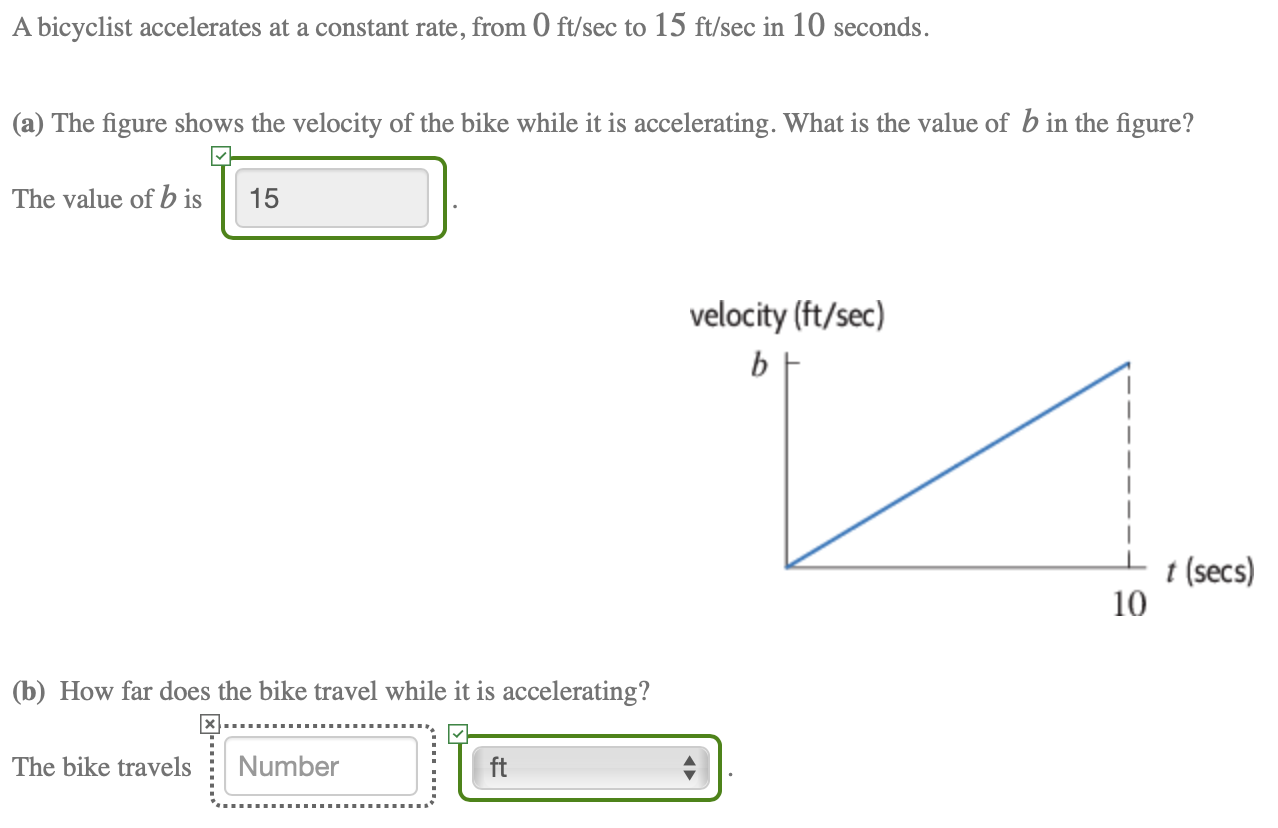Click the incorrect-answer X checkbox on part b
Image resolution: width=1278 pixels, height=828 pixels.
[209, 723]
